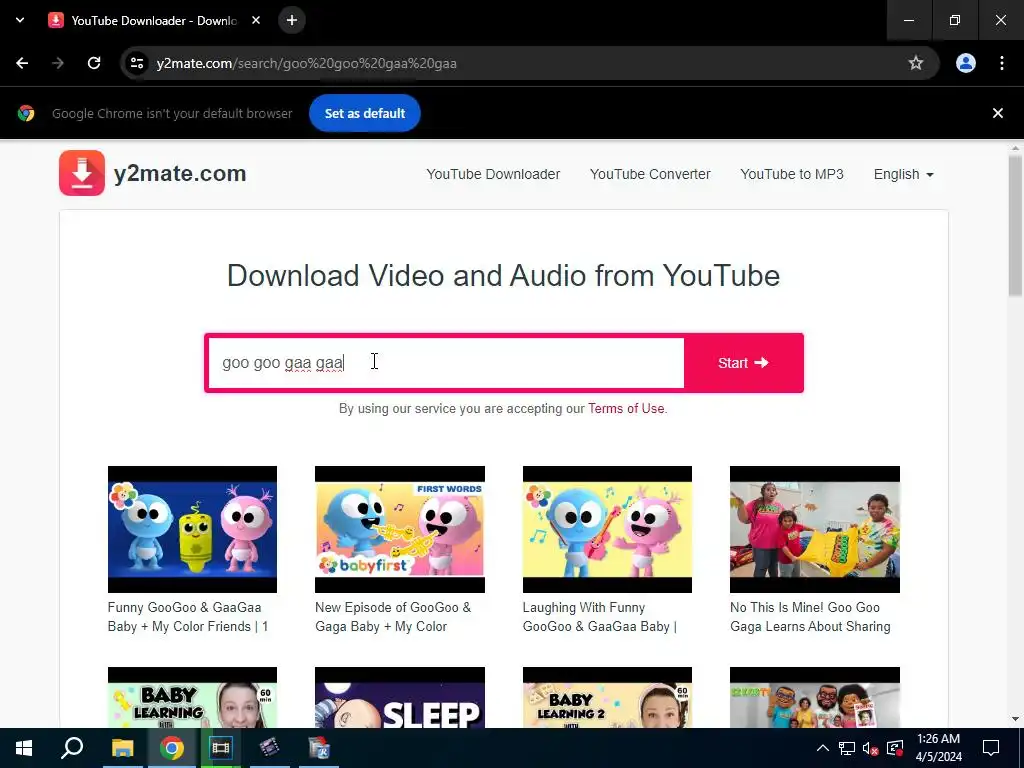Click the muted volume tray icon
This screenshot has height=768, width=1024.
tap(870, 748)
